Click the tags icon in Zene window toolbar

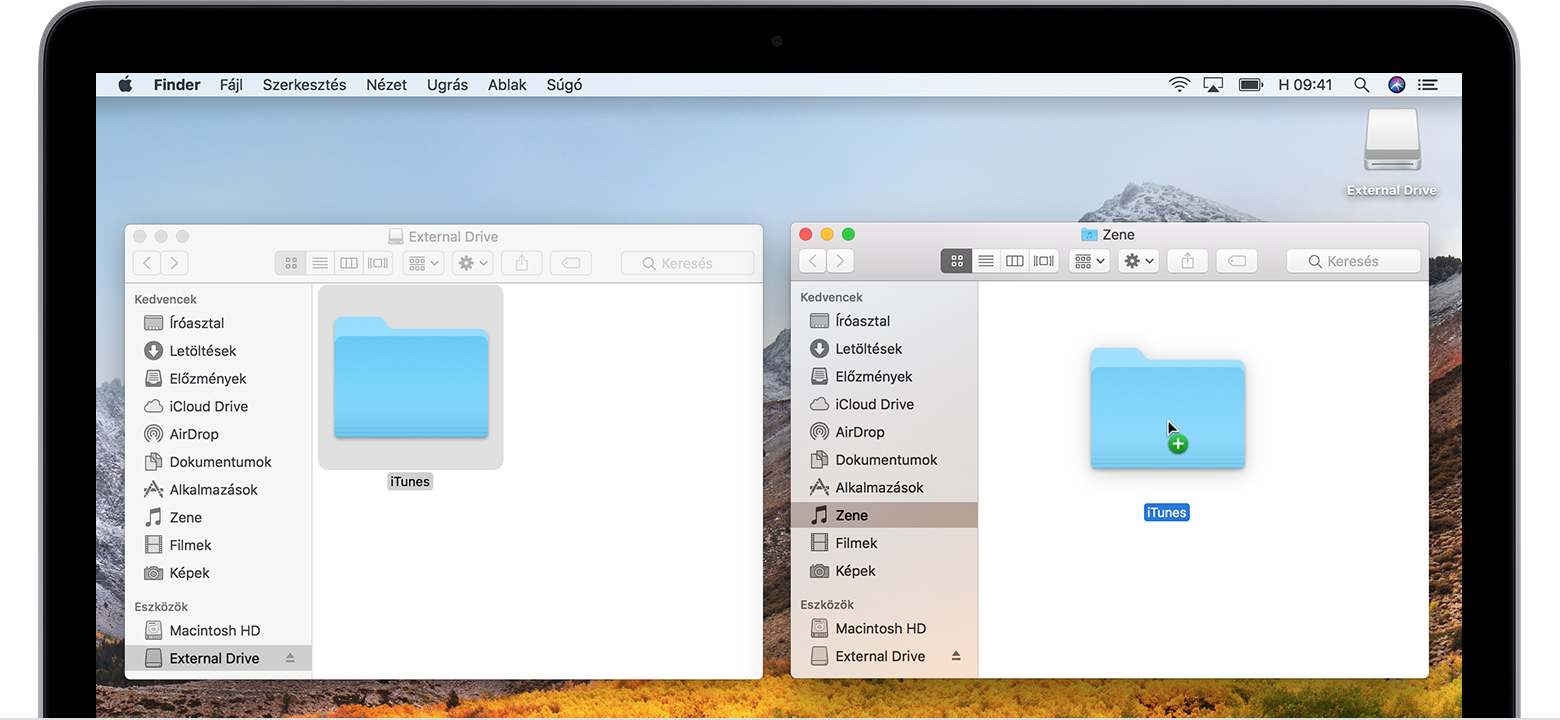1236,261
